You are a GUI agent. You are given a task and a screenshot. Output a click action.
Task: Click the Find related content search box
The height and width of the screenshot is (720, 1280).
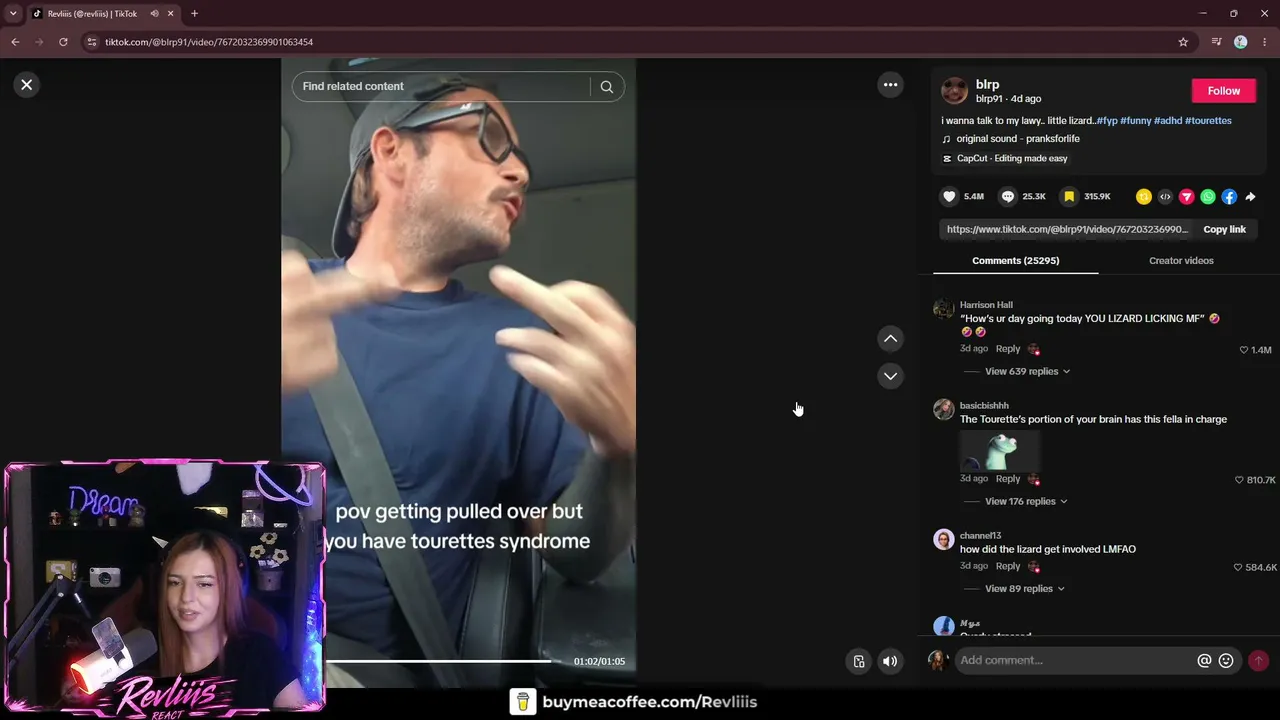tap(444, 87)
